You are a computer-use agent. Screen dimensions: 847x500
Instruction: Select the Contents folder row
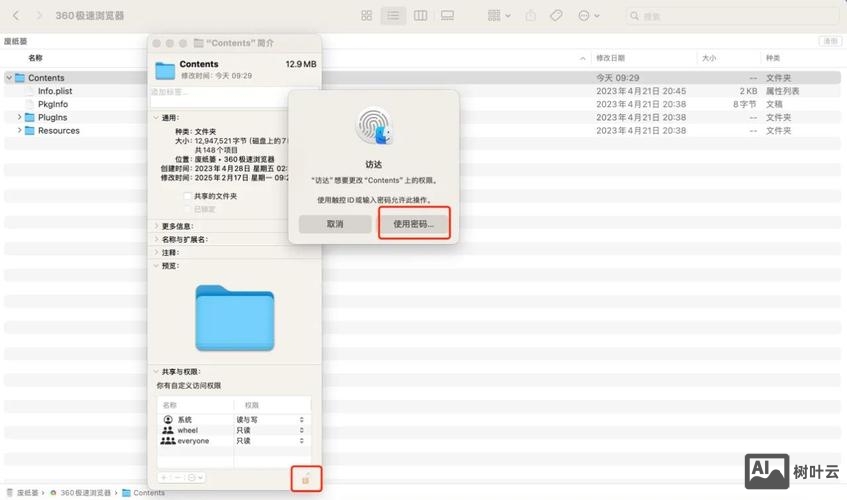(x=422, y=78)
